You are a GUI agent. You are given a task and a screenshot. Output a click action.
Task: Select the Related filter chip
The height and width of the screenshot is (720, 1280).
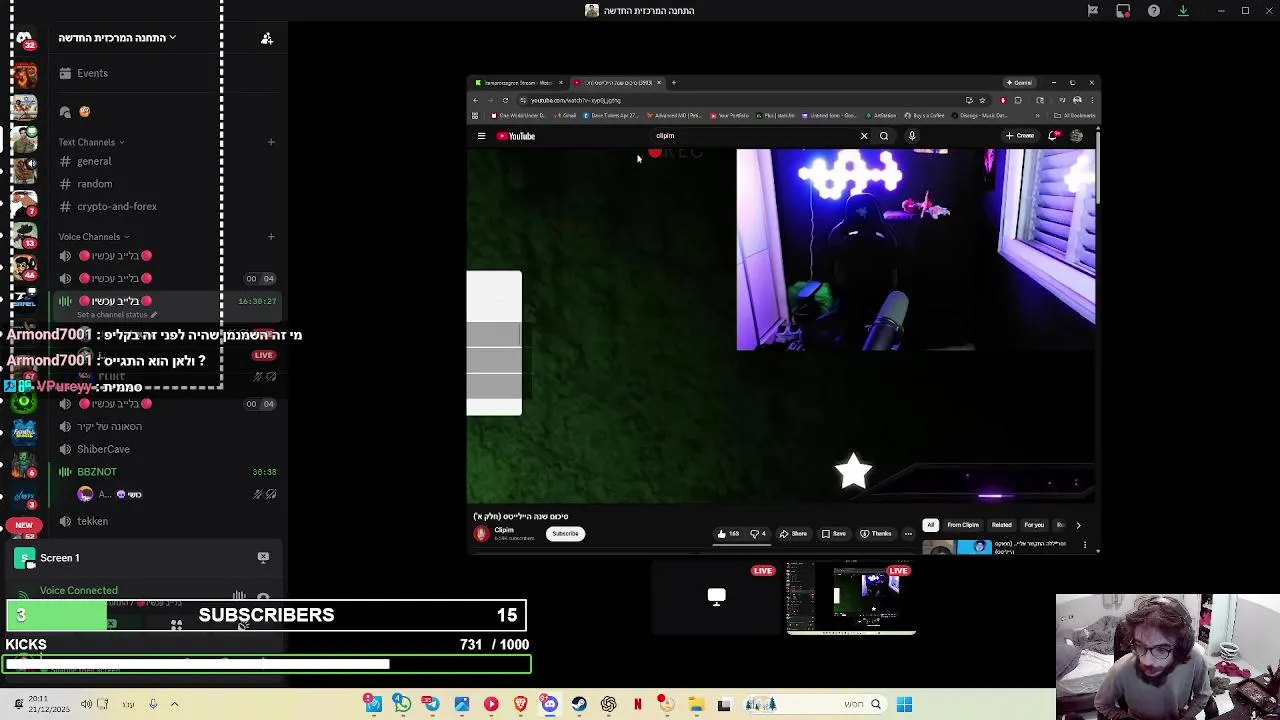click(x=1001, y=525)
